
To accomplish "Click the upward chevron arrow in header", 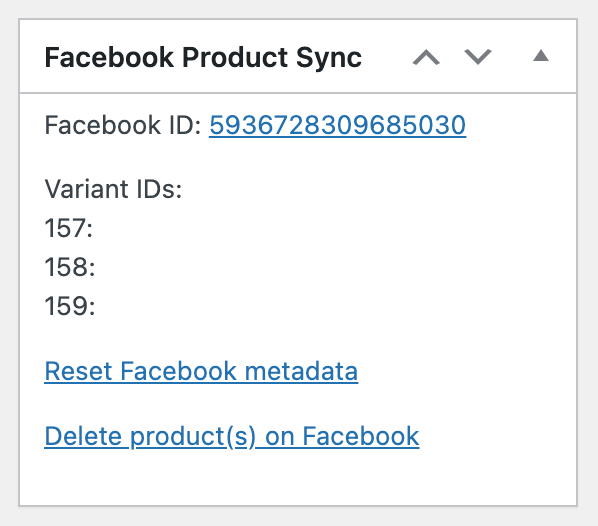I will coord(426,57).
